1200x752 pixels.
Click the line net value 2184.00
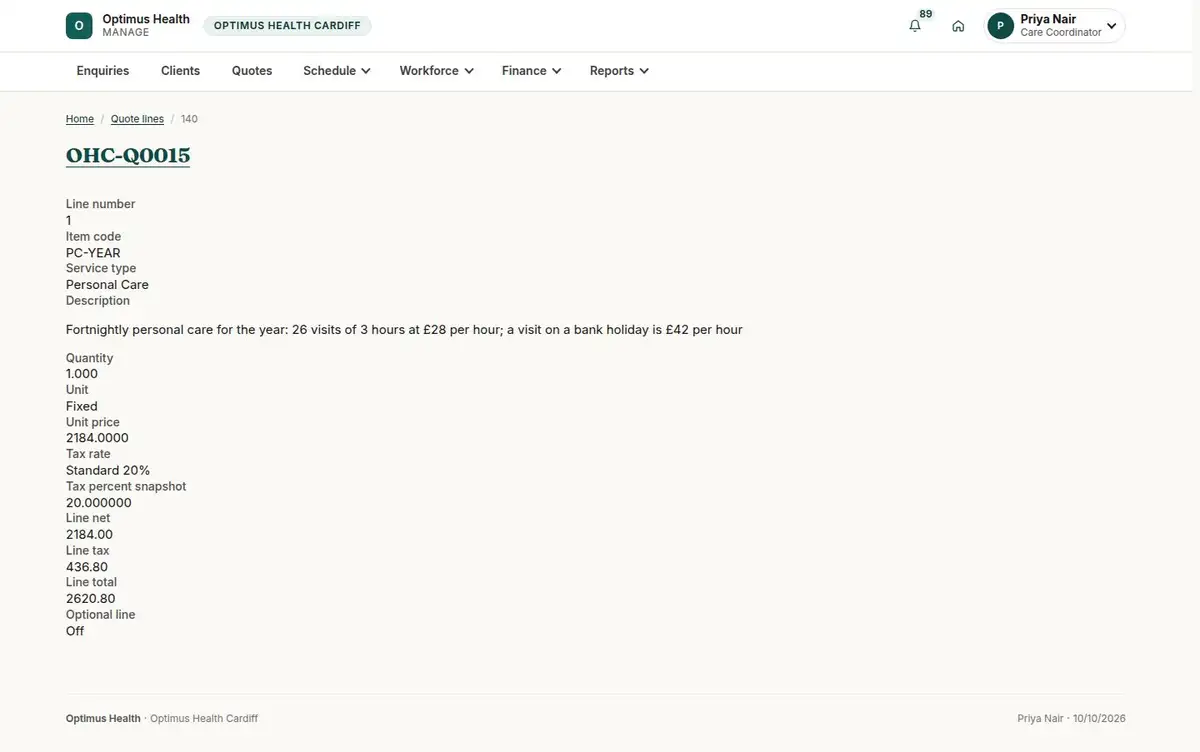[x=90, y=535]
